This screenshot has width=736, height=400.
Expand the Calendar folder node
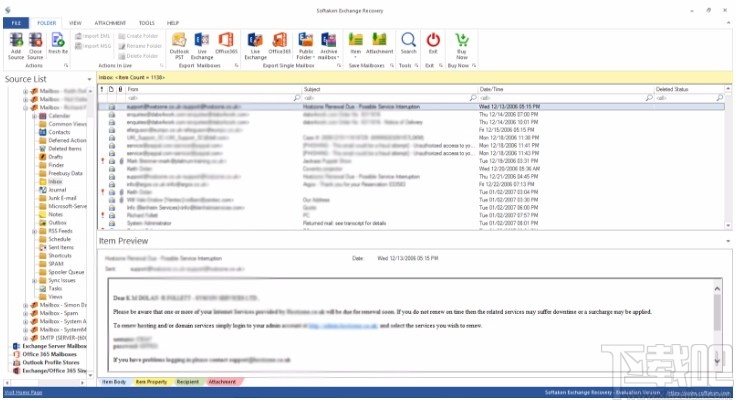(x=34, y=116)
